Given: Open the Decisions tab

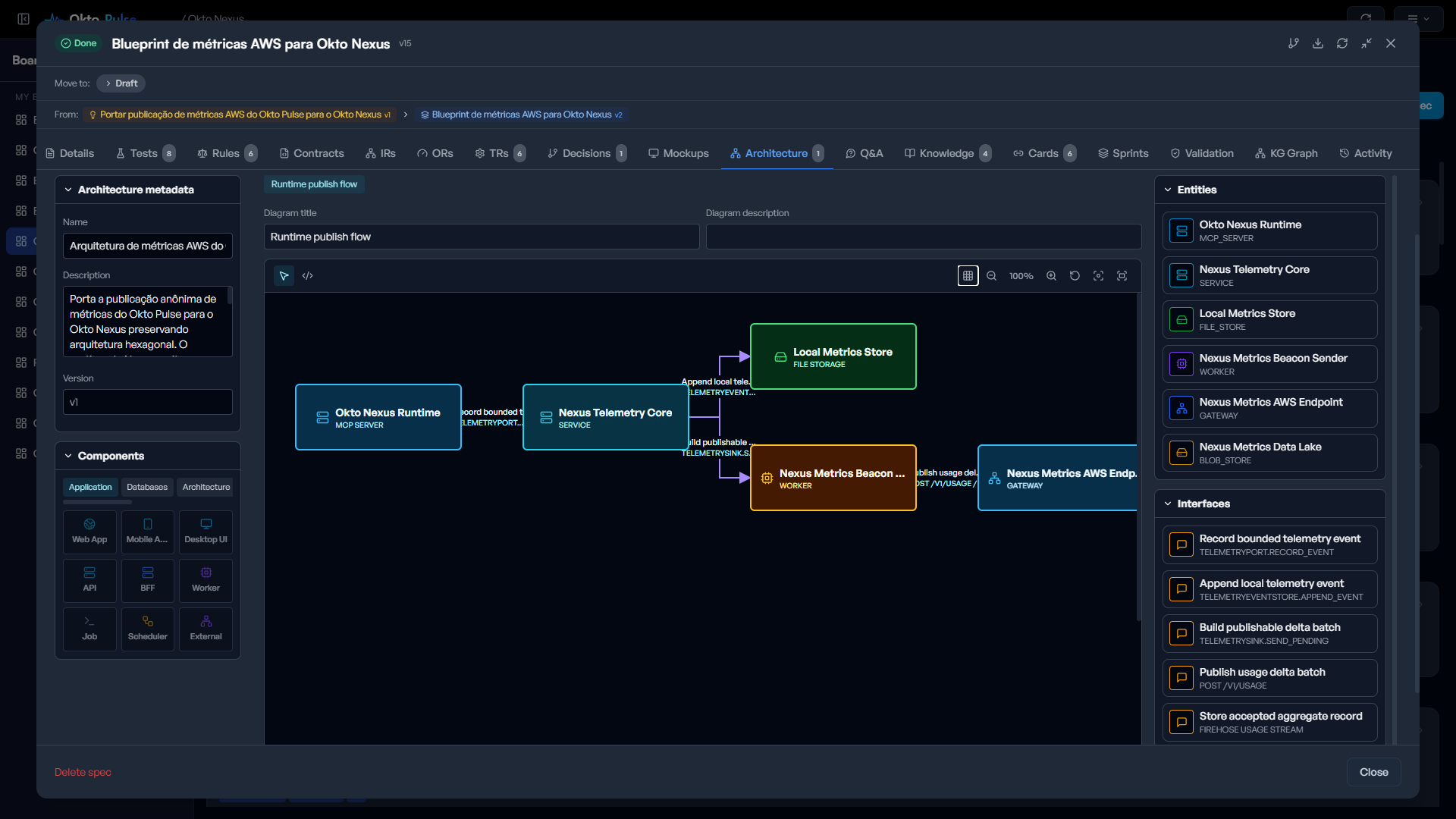Looking at the screenshot, I should pos(587,153).
